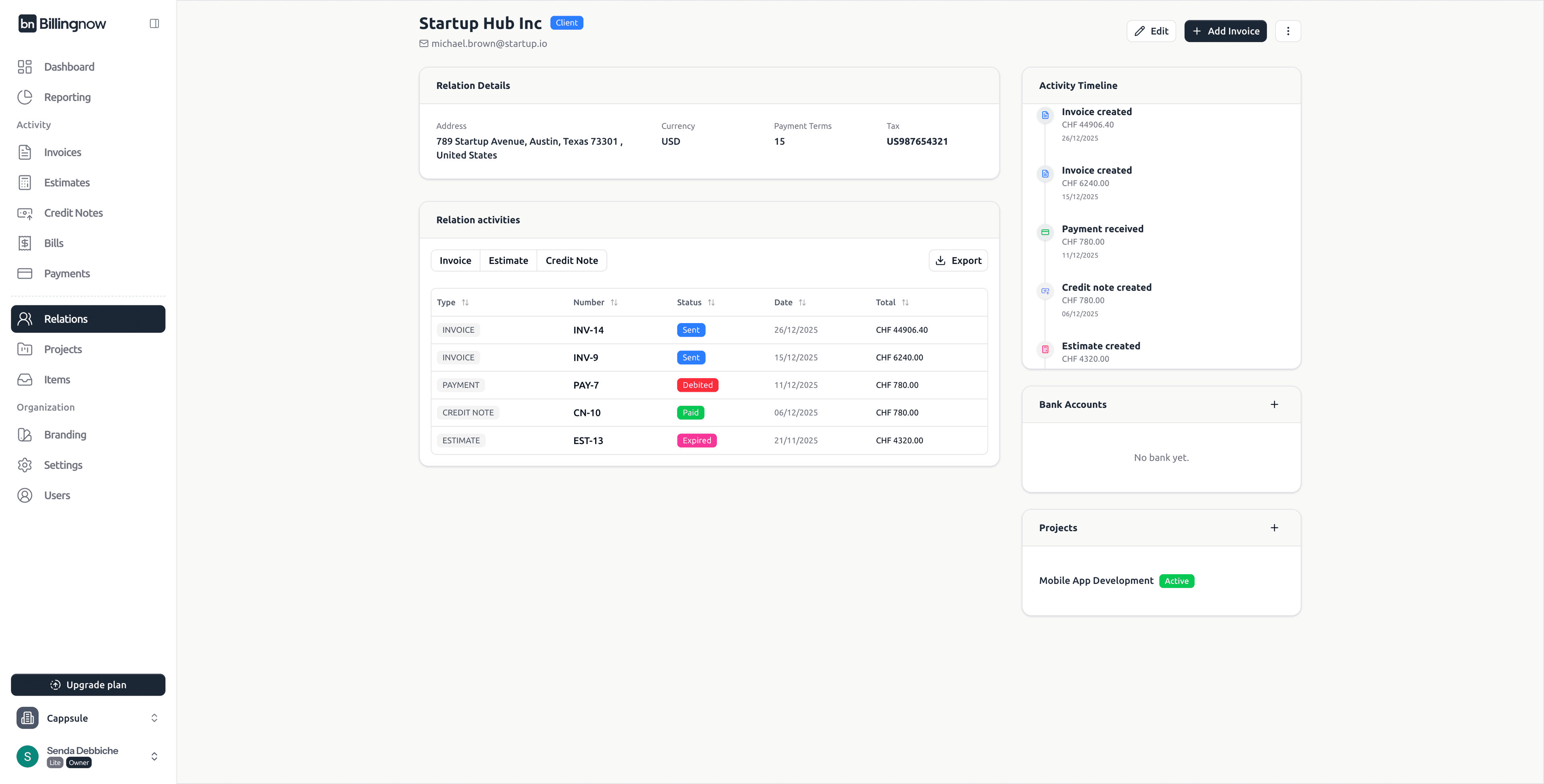Viewport: 1544px width, 784px height.
Task: Collapse the sidebar panel icon
Action: coord(154,23)
